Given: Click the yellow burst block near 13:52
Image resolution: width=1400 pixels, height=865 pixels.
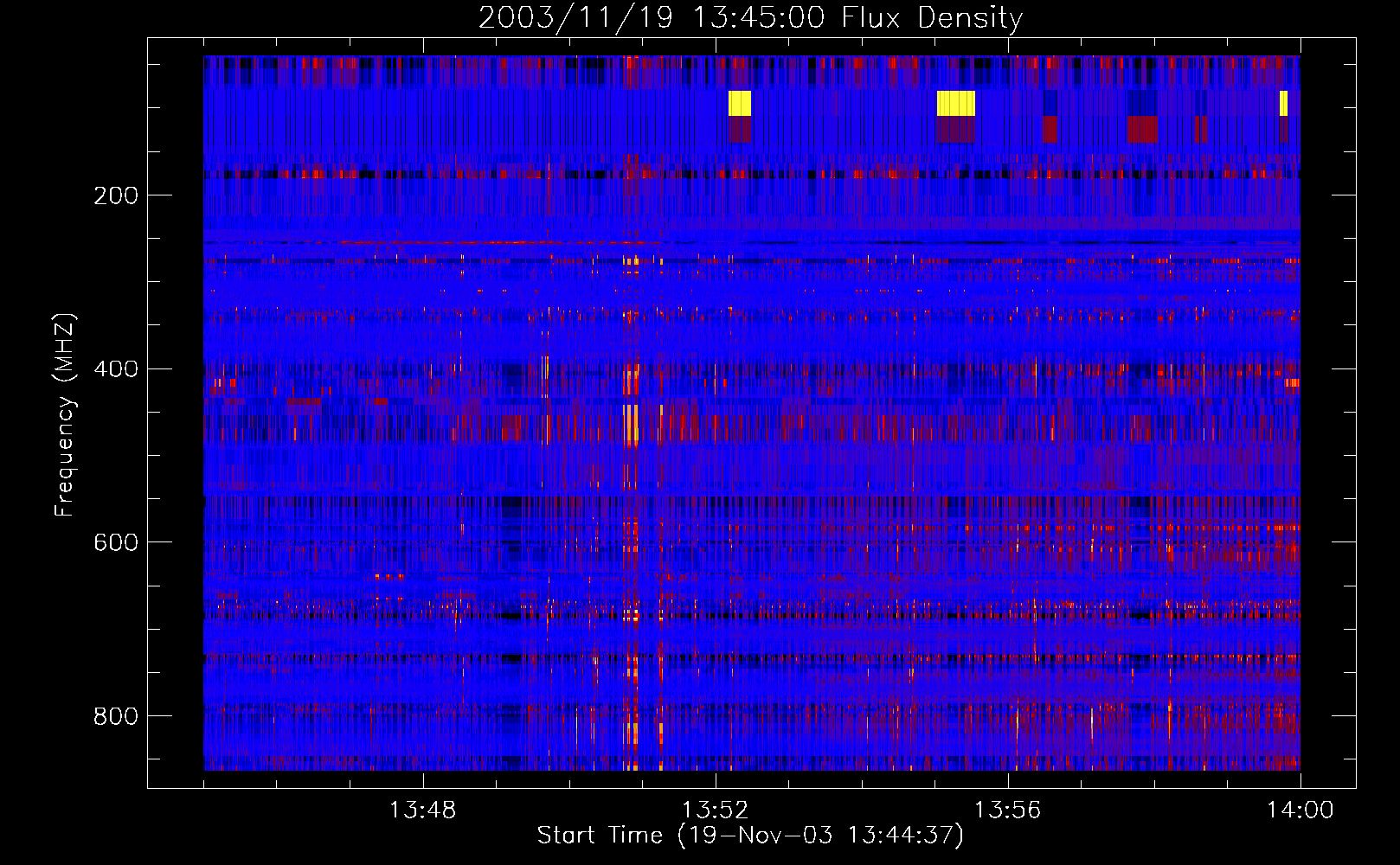Looking at the screenshot, I should (x=740, y=103).
